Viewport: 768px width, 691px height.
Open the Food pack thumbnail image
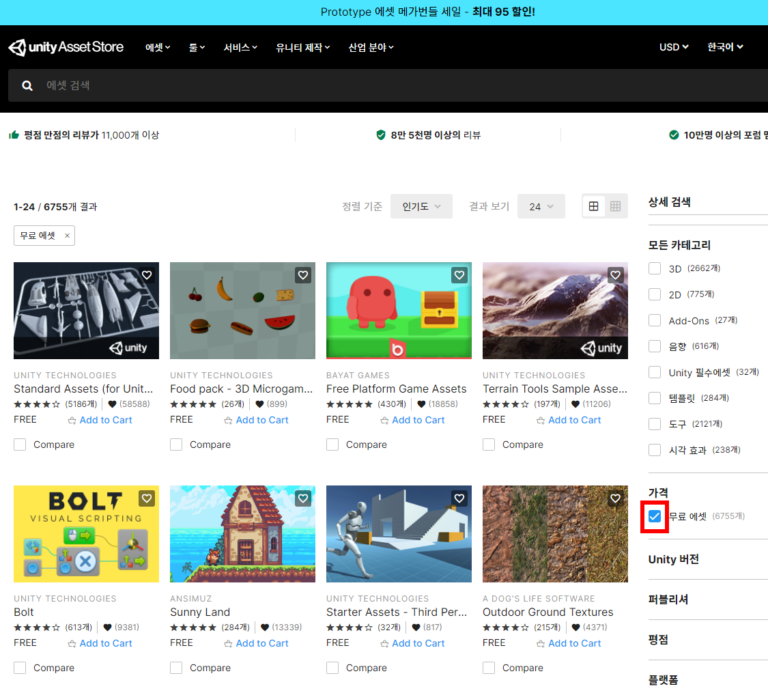click(242, 310)
